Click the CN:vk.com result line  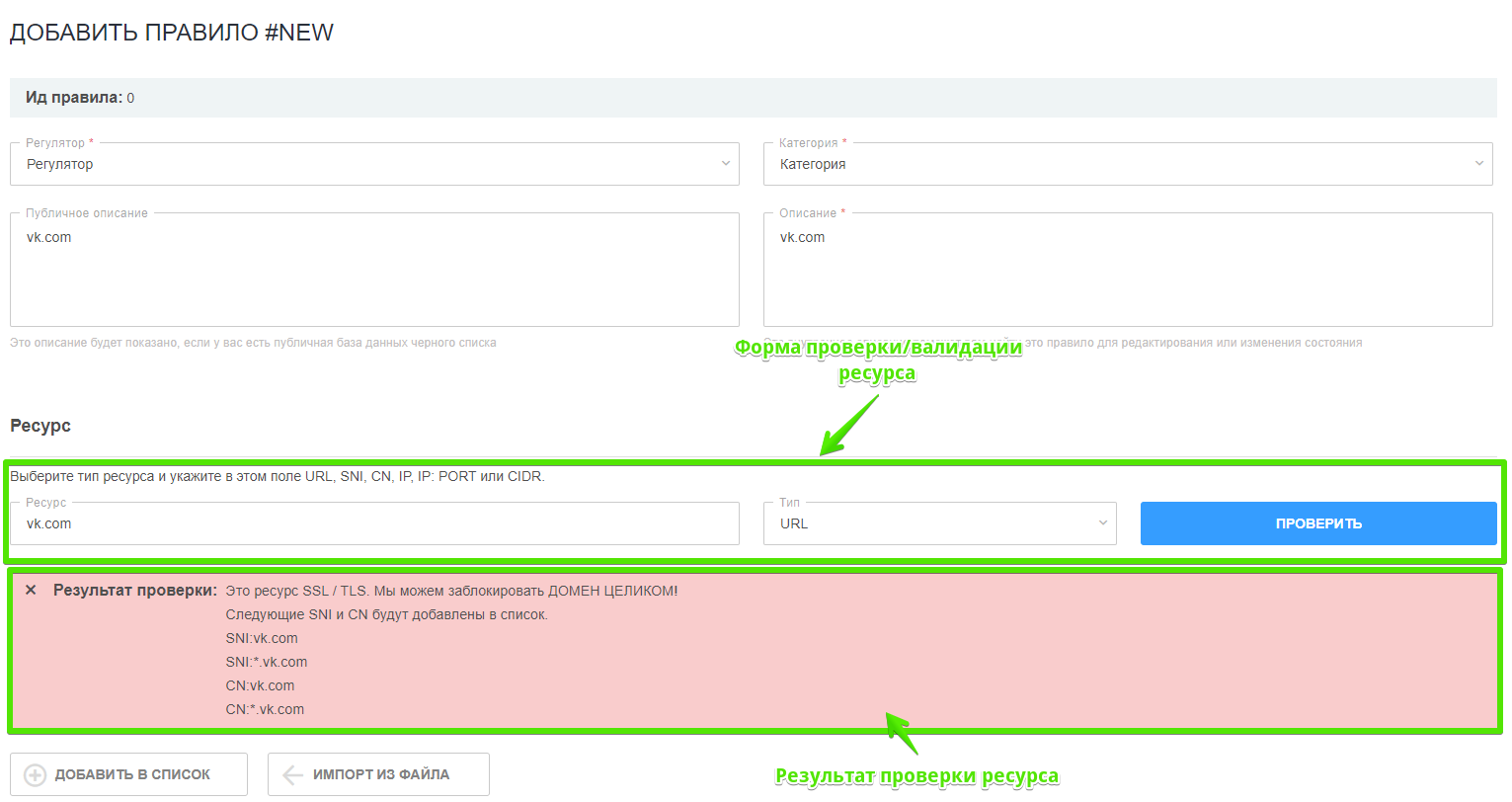pos(260,685)
